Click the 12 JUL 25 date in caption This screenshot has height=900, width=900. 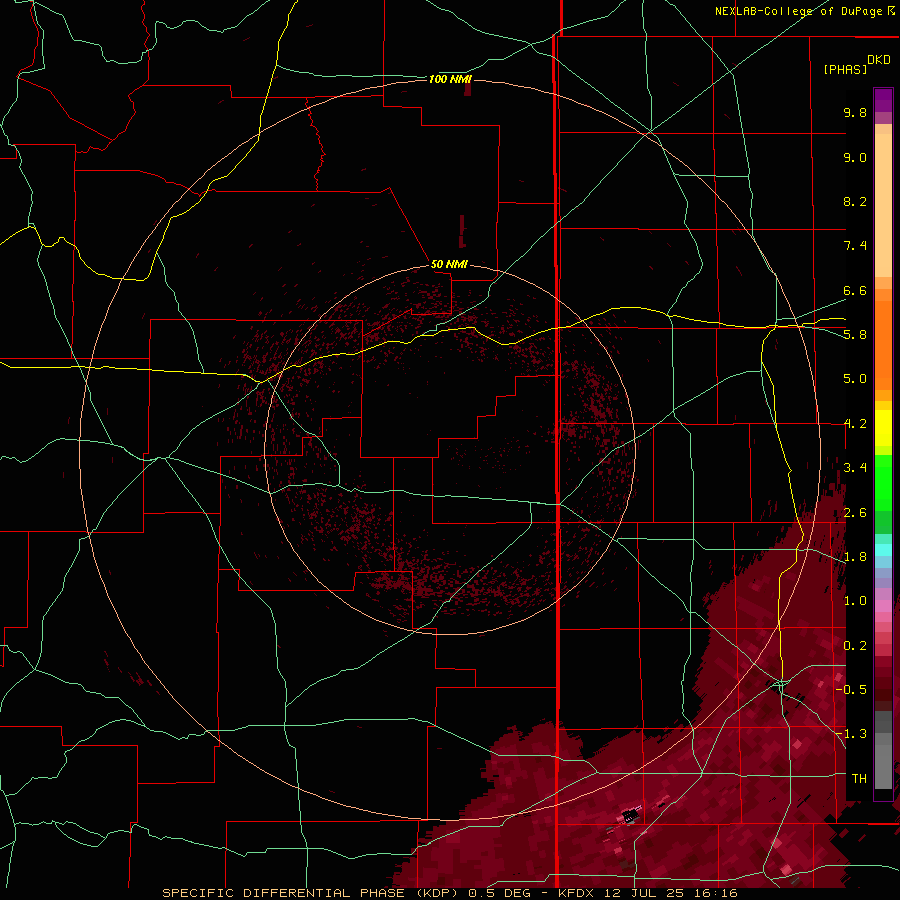(x=643, y=893)
